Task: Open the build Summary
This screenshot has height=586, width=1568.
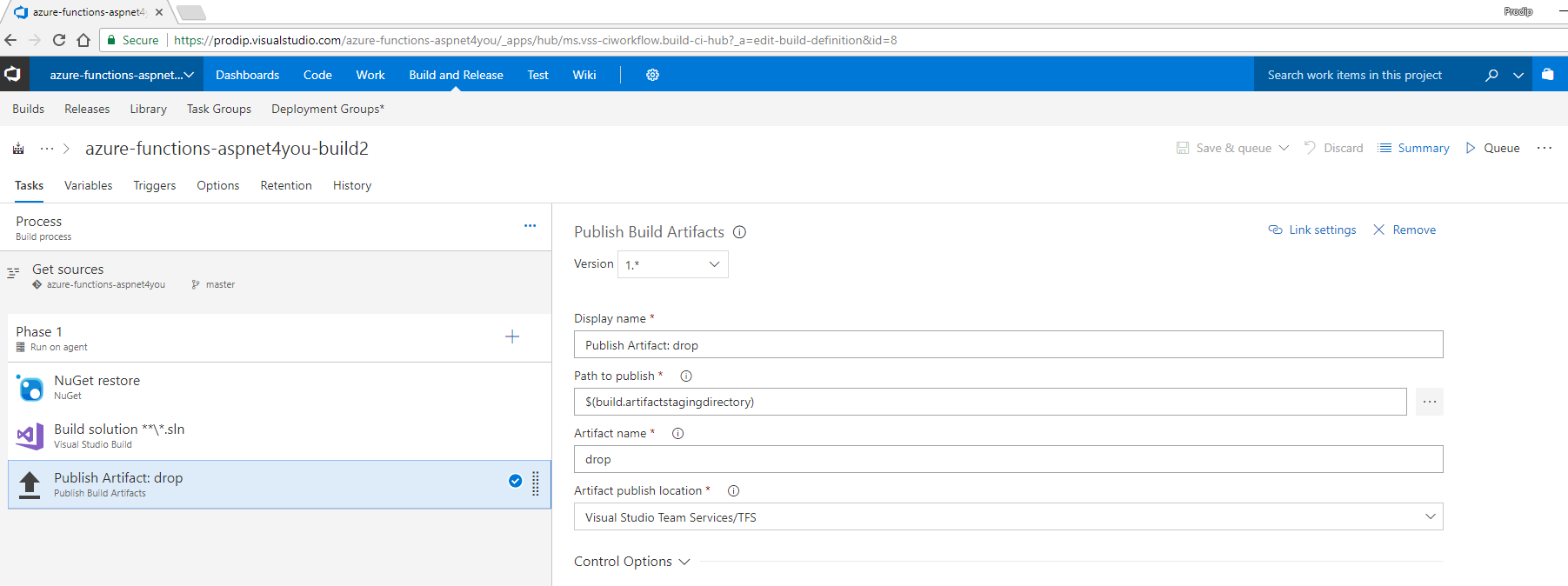Action: tap(1414, 148)
